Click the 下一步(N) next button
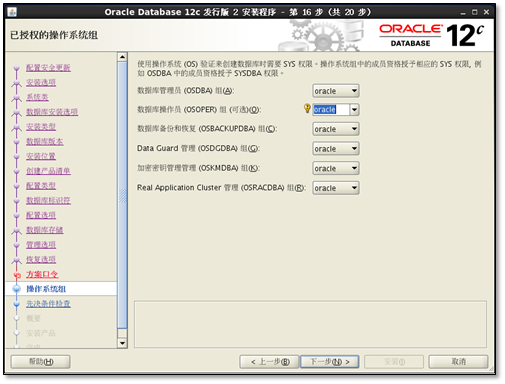The image size is (505, 384). coord(330,362)
